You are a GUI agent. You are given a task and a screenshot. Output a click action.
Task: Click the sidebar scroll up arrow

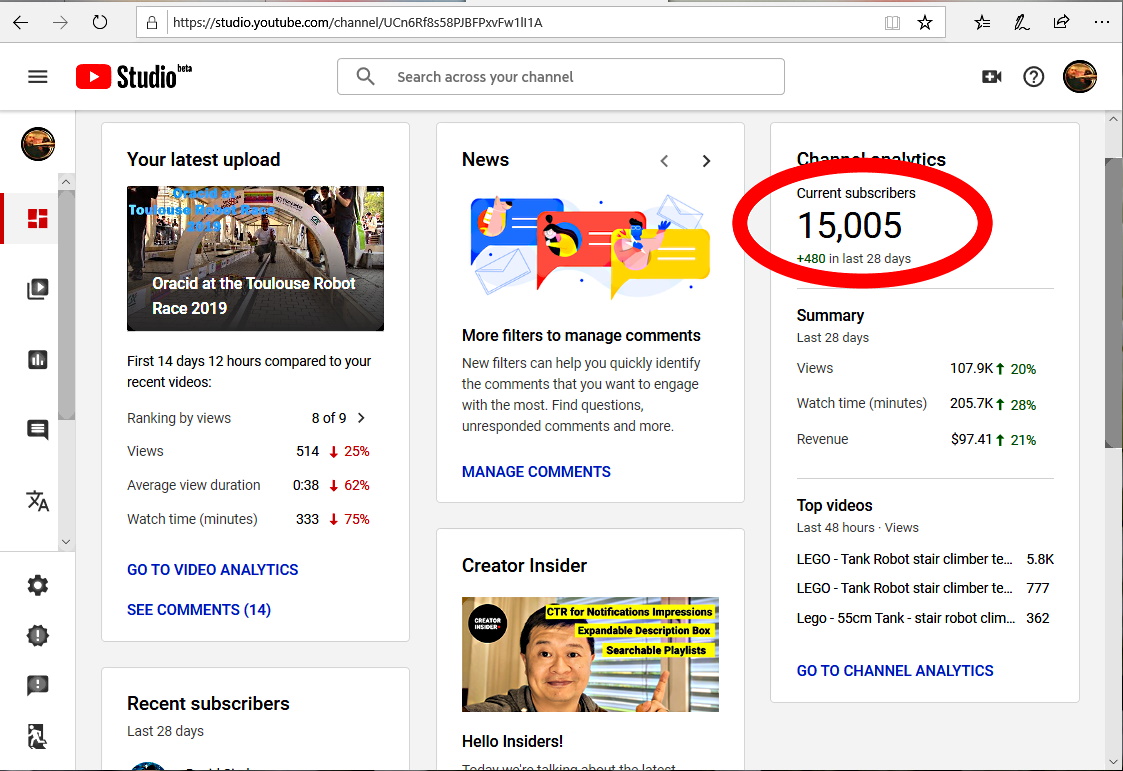click(x=66, y=182)
